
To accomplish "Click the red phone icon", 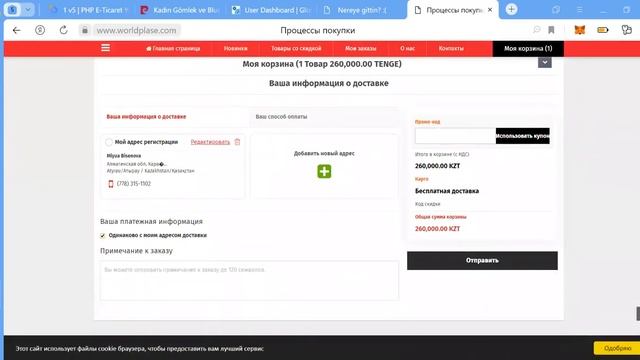I will pyautogui.click(x=111, y=184).
